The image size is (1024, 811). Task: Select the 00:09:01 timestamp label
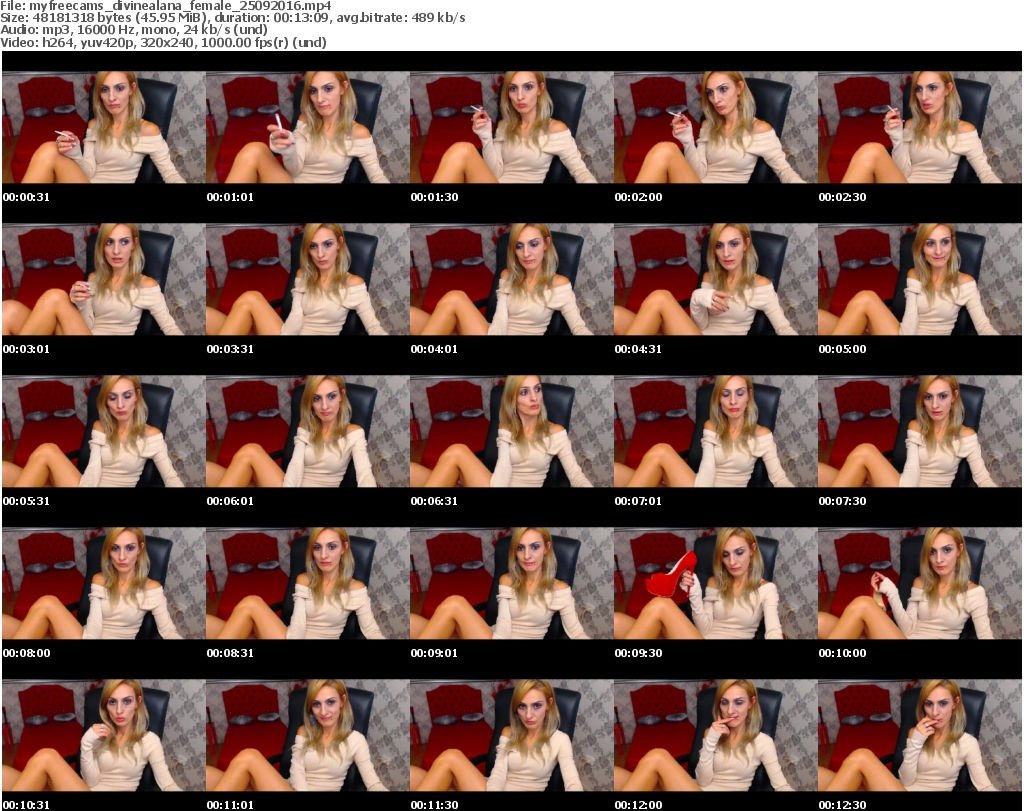point(434,653)
